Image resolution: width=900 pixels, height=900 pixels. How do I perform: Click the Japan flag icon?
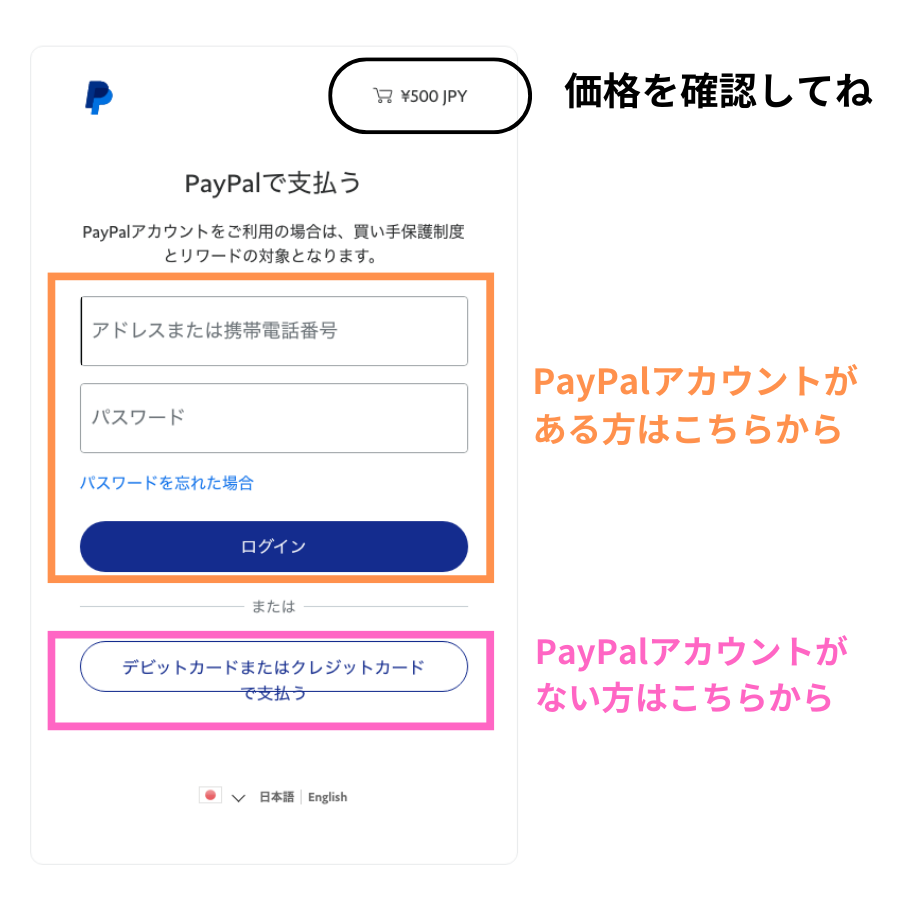(x=210, y=795)
